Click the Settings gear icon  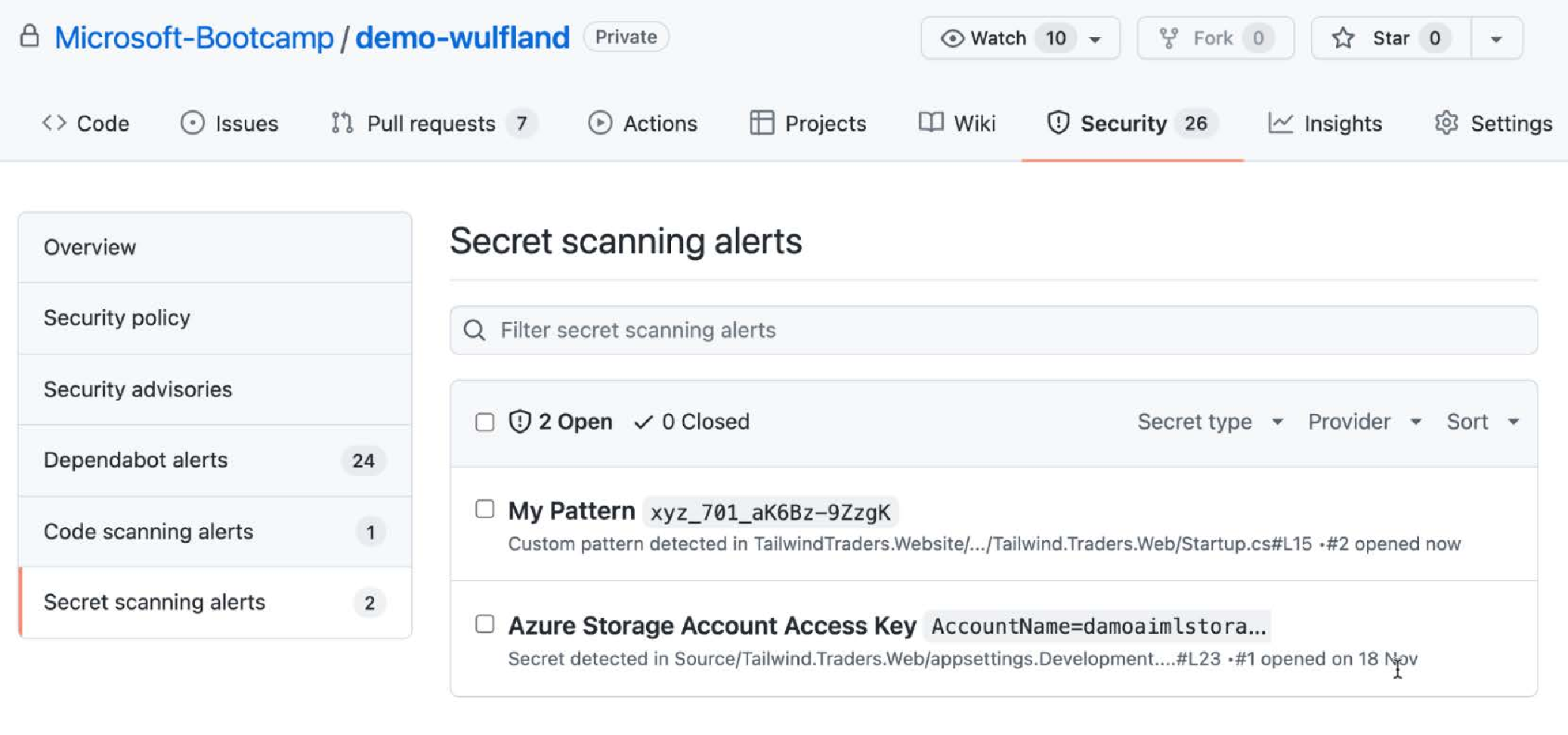pyautogui.click(x=1446, y=123)
